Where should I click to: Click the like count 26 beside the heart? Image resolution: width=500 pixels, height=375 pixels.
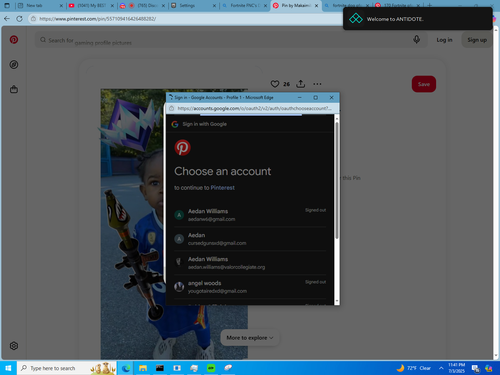(287, 84)
